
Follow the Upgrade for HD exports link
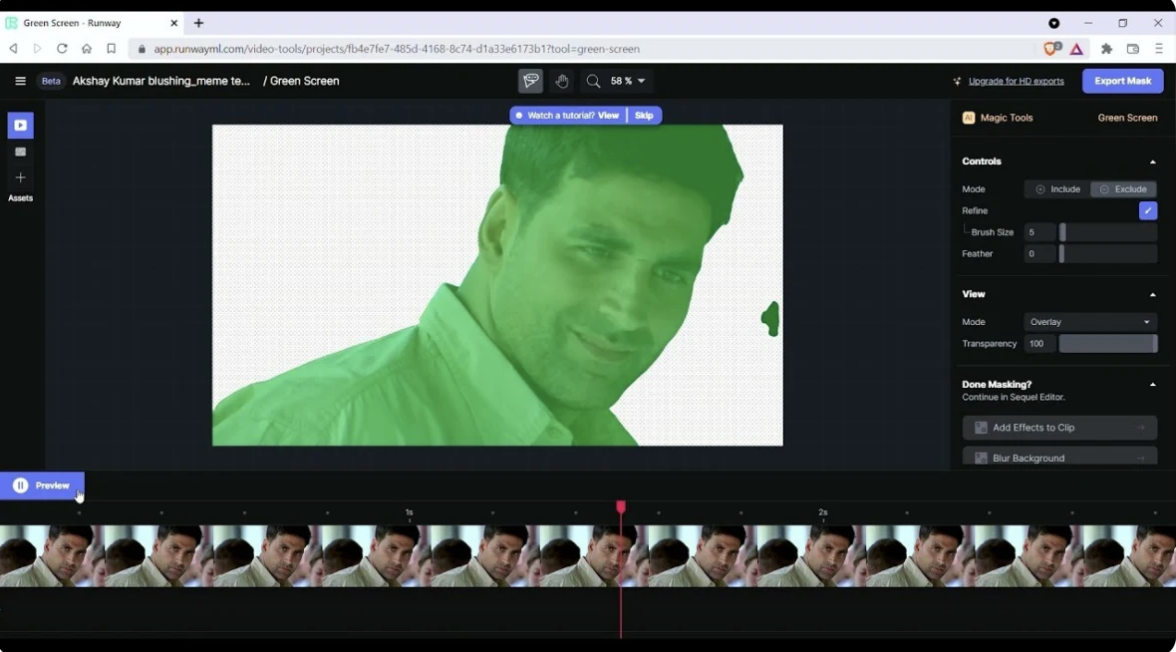[1015, 81]
